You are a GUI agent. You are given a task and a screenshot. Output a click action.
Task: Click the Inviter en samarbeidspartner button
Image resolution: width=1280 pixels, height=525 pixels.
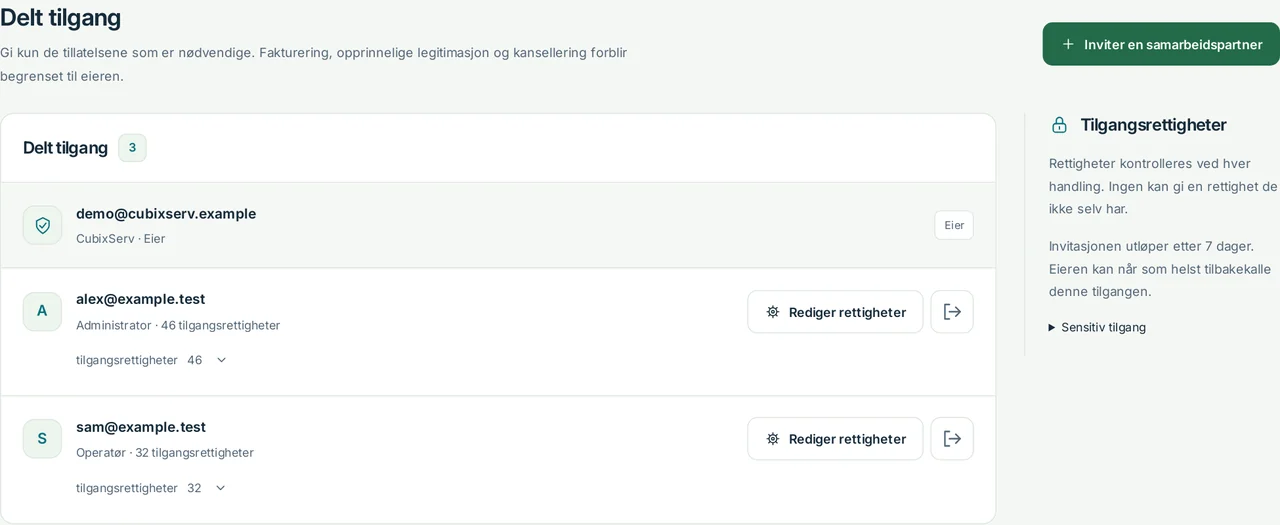pyautogui.click(x=1161, y=44)
